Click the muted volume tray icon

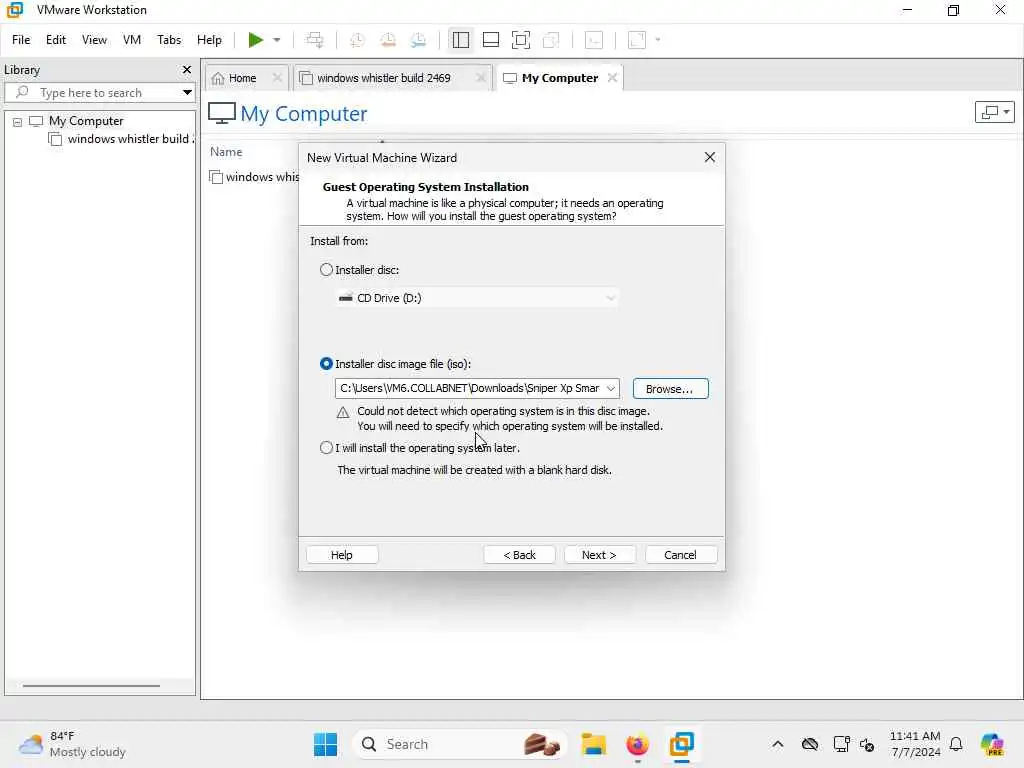[867, 744]
